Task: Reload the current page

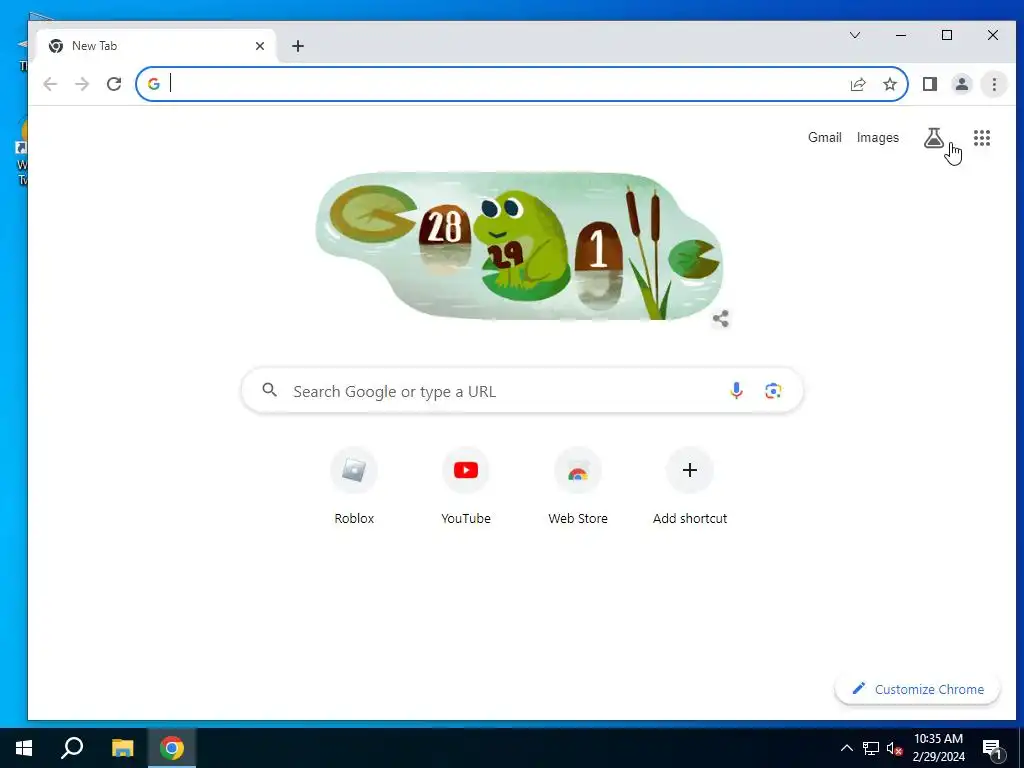Action: tap(114, 84)
